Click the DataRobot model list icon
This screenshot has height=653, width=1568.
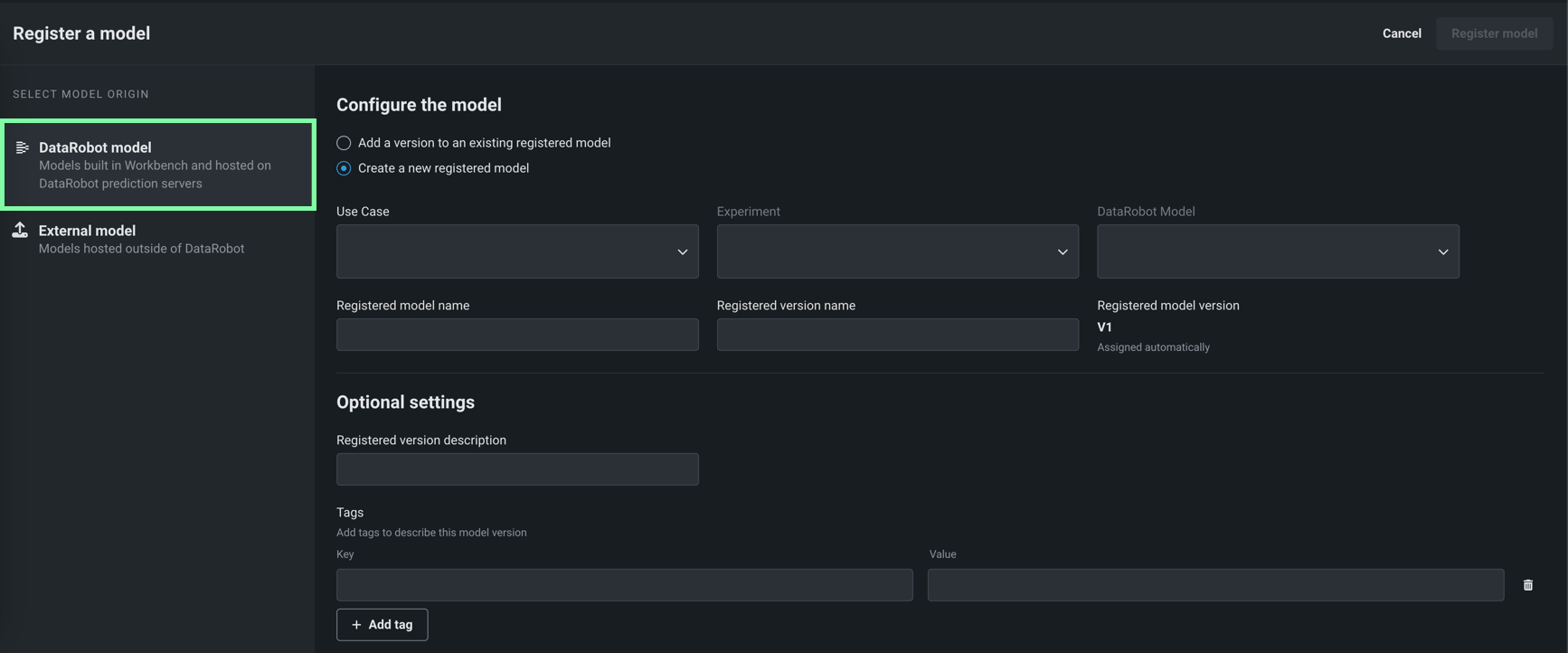tap(23, 147)
